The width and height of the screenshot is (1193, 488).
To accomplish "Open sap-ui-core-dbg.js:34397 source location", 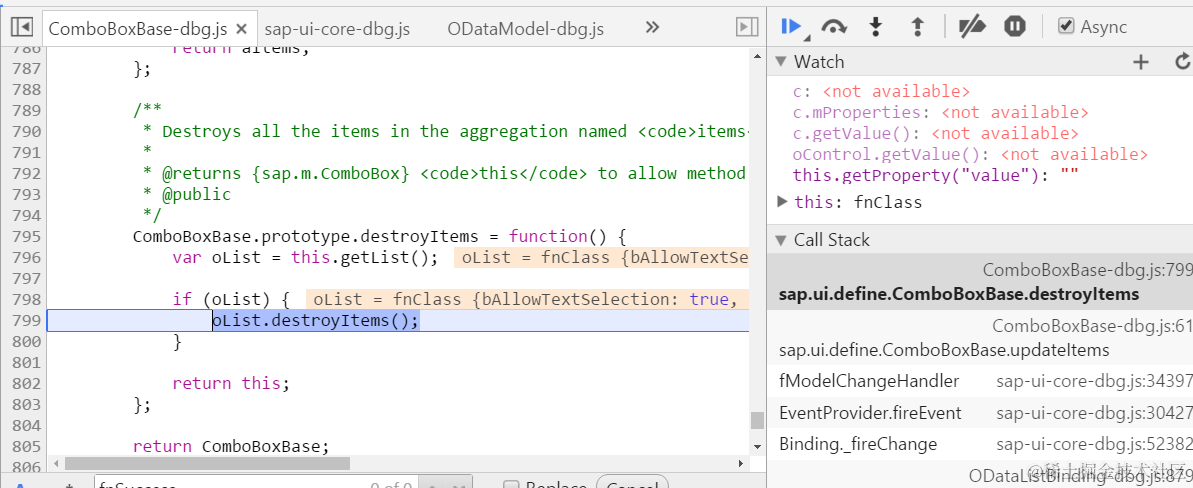I will point(1094,381).
